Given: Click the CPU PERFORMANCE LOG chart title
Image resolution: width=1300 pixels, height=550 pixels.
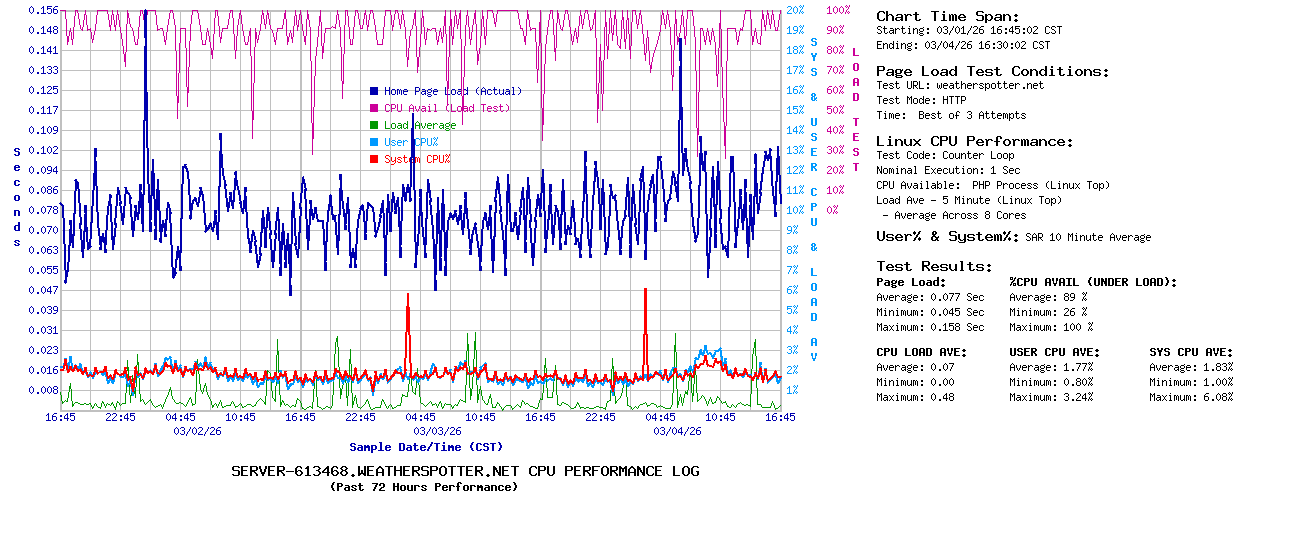Looking at the screenshot, I should coord(465,471).
